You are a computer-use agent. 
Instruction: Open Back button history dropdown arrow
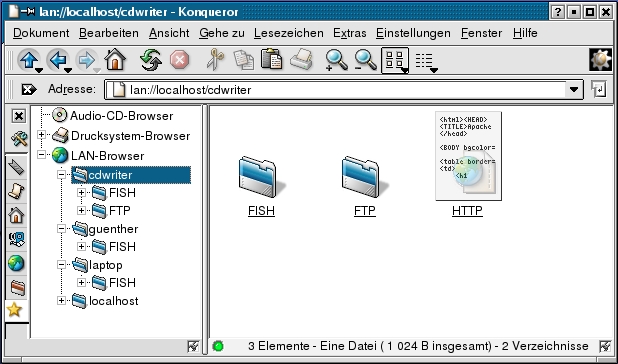67,71
